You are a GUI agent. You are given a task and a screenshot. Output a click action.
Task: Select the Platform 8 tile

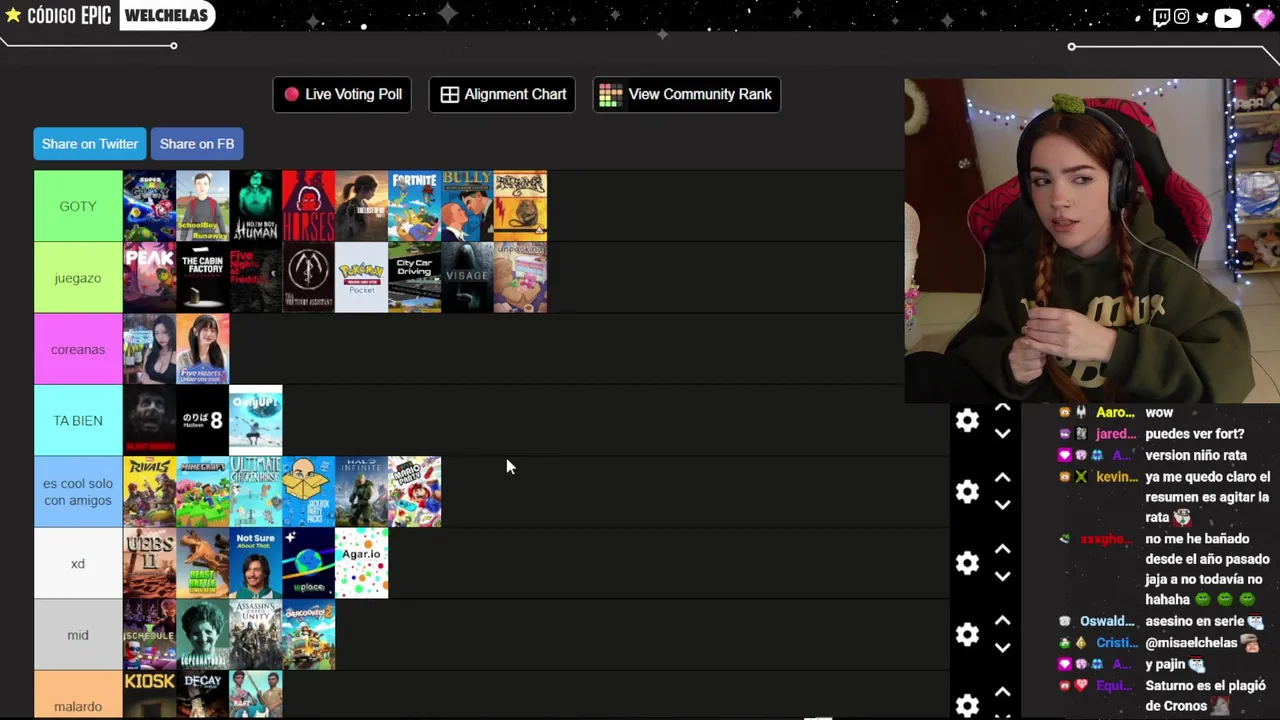point(202,421)
